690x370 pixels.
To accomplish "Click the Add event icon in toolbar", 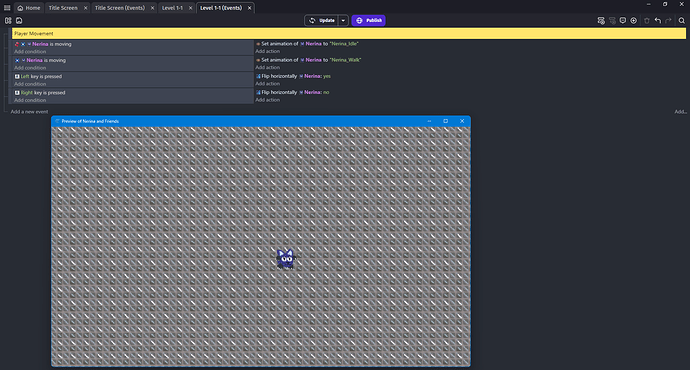I will click(x=601, y=20).
